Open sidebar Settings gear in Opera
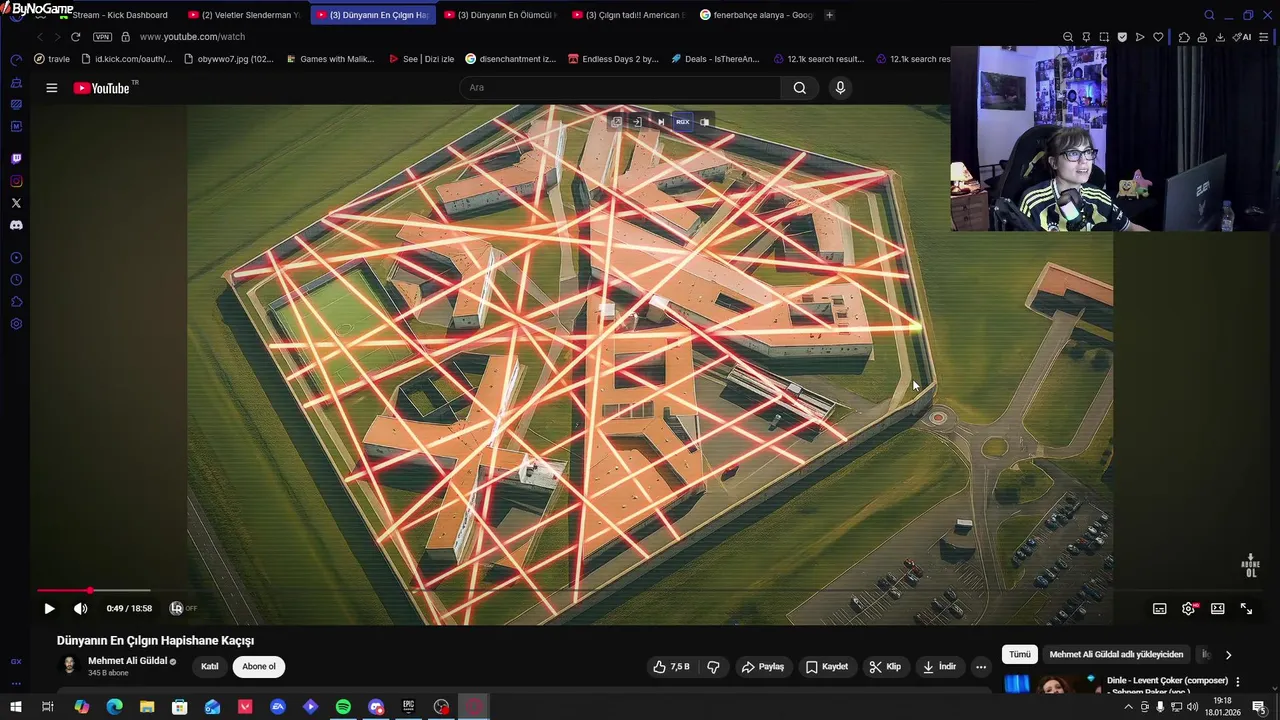1280x720 pixels. tap(16, 324)
